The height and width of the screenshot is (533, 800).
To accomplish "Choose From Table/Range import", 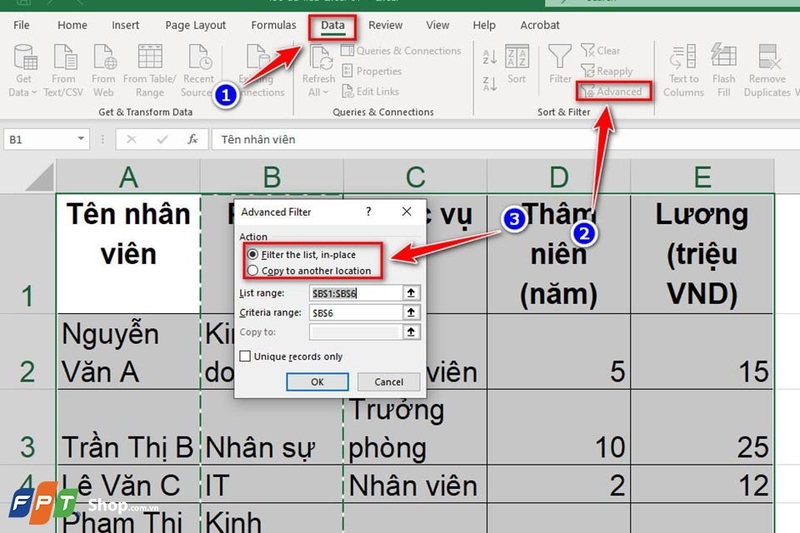I will (x=149, y=70).
